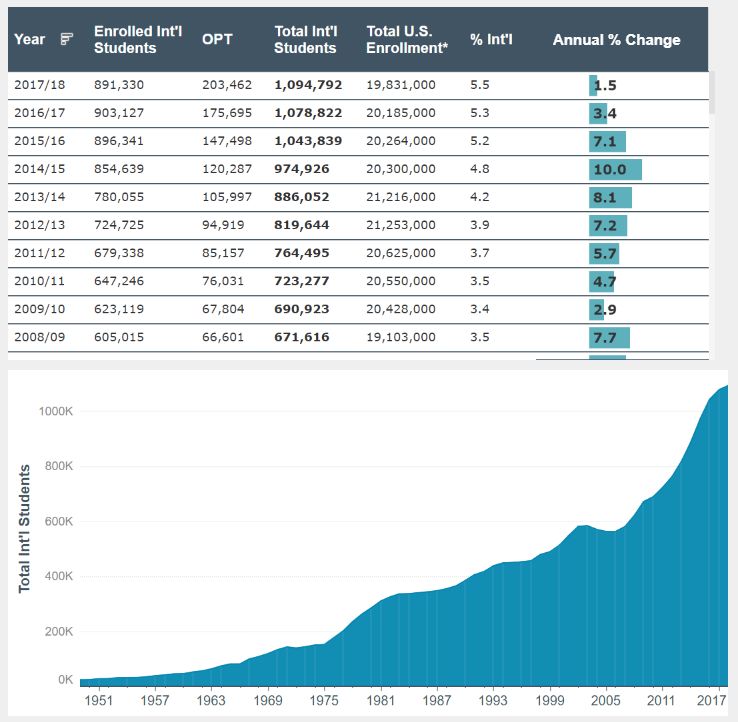Click the enrolled value 854,639
Viewport: 738px width, 722px height.
click(x=119, y=169)
